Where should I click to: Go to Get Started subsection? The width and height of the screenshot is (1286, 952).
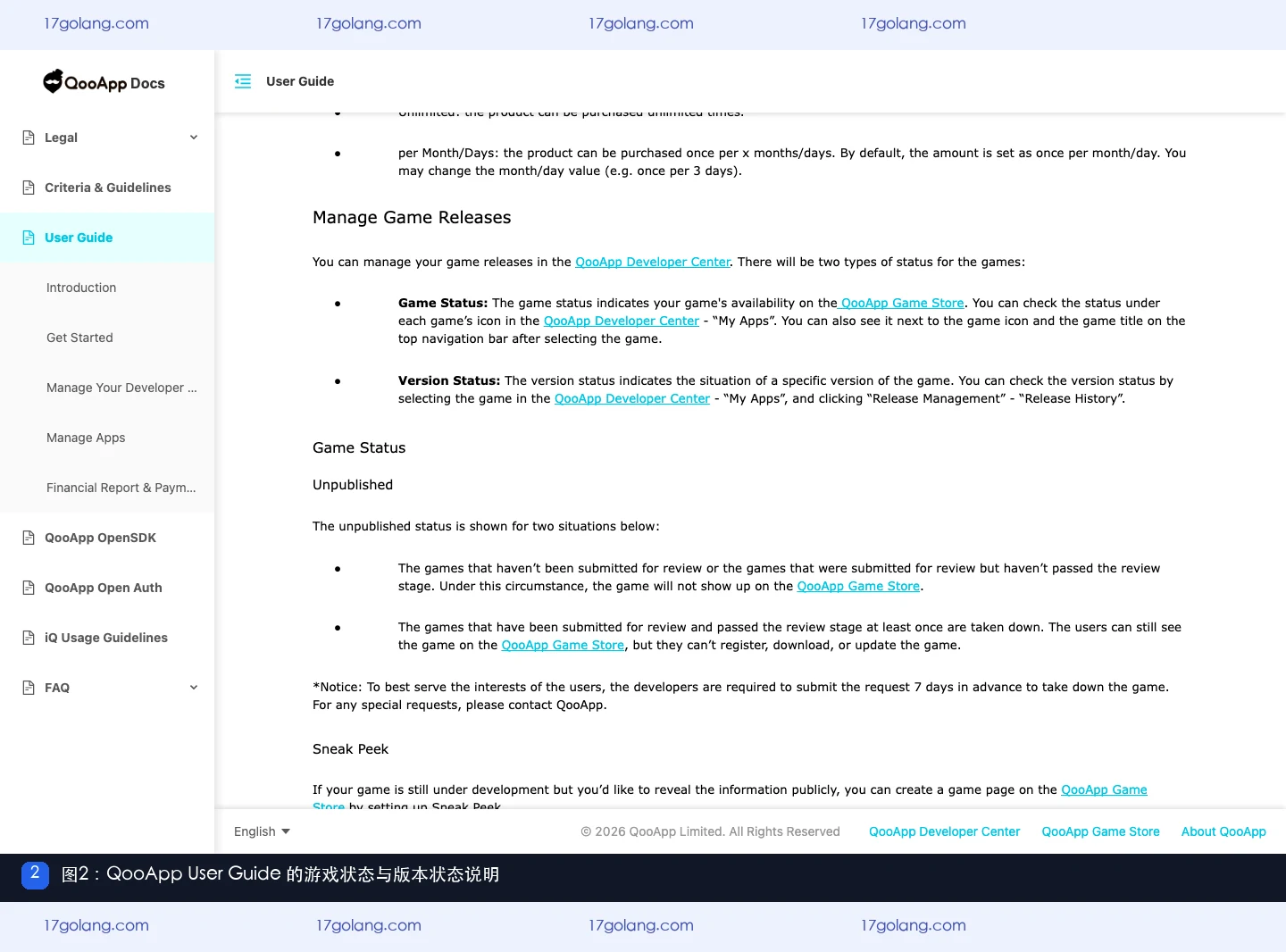pos(107,338)
